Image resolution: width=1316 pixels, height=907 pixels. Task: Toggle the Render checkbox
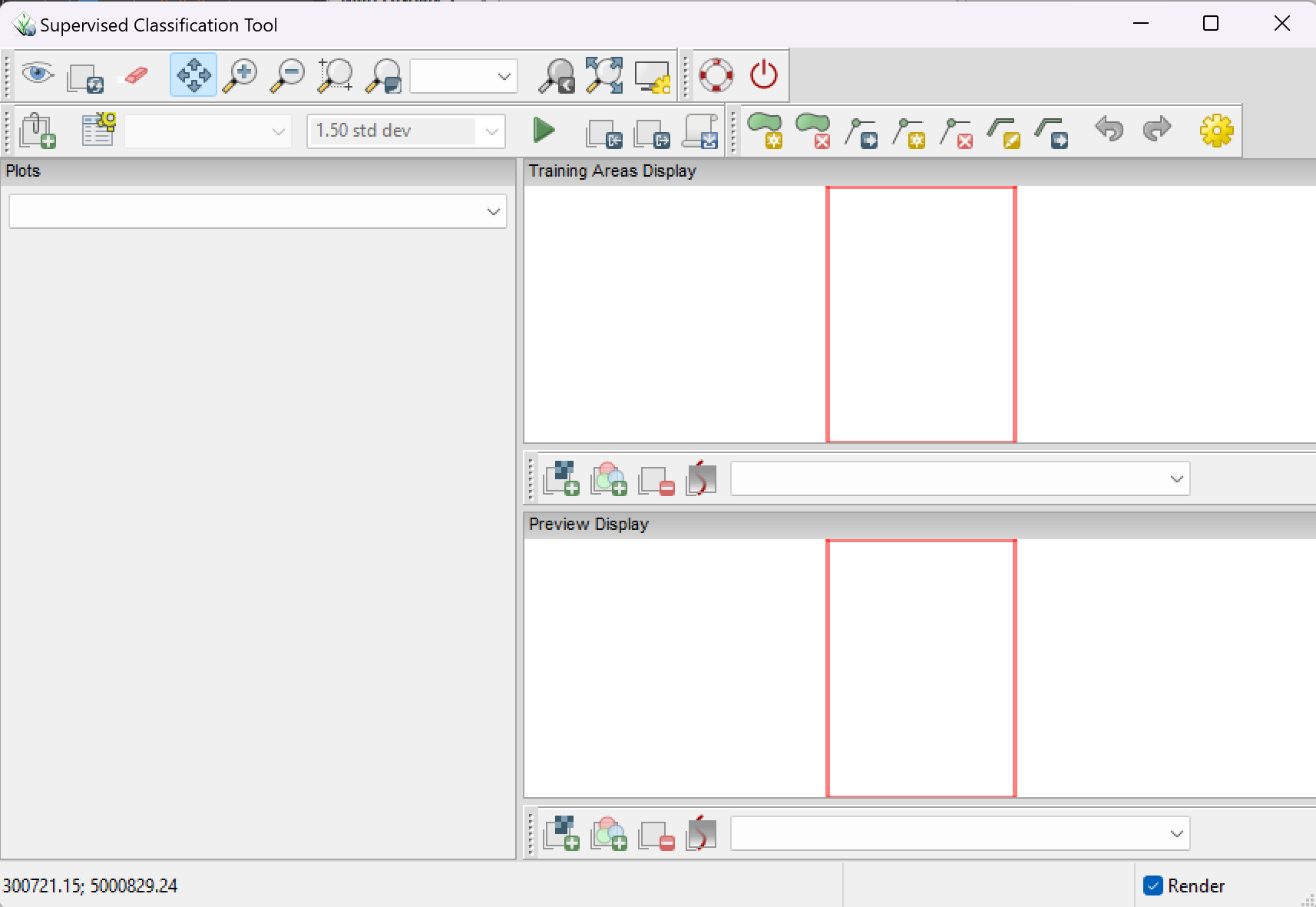[x=1153, y=885]
